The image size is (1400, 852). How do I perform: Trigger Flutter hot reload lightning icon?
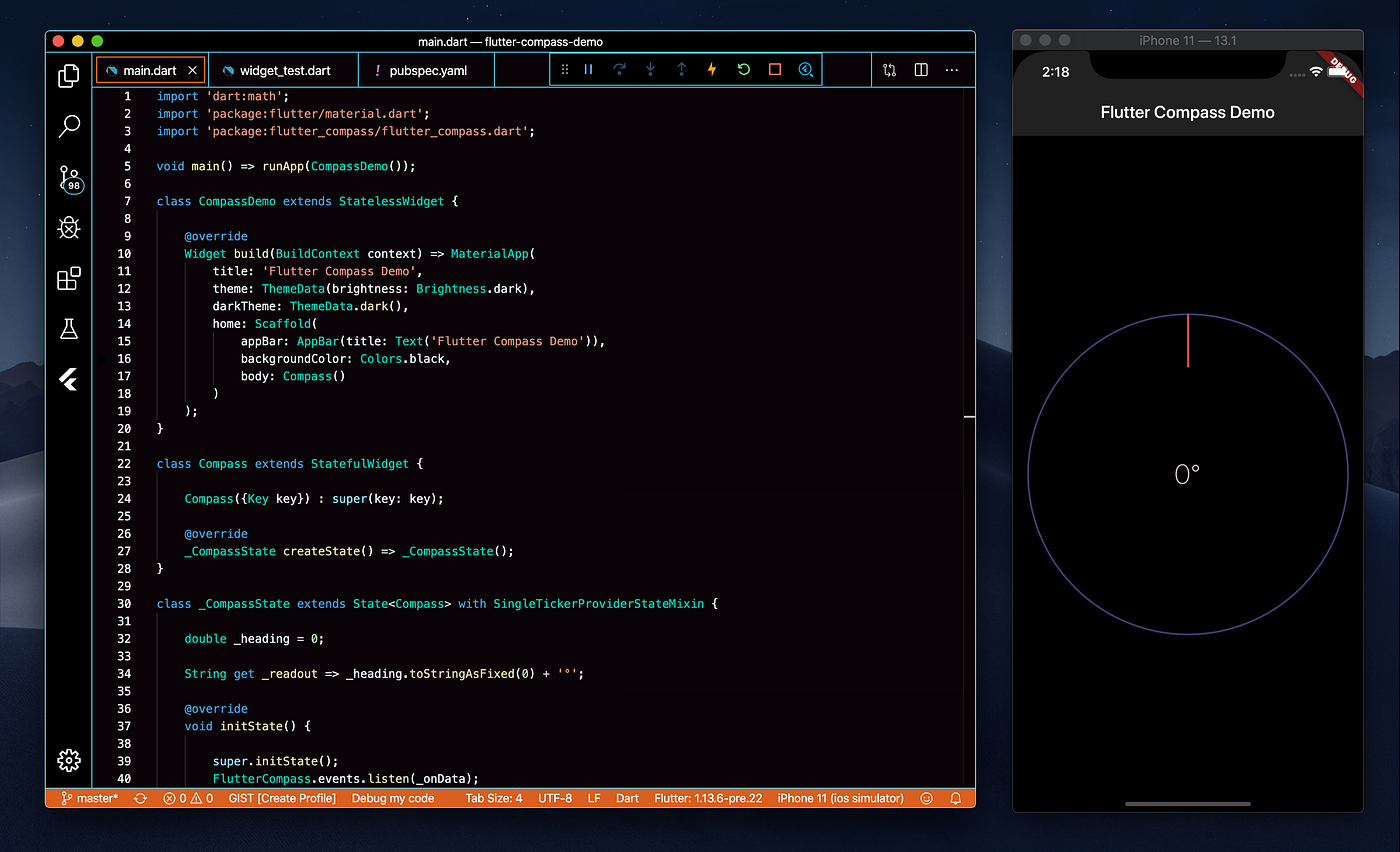tap(712, 70)
